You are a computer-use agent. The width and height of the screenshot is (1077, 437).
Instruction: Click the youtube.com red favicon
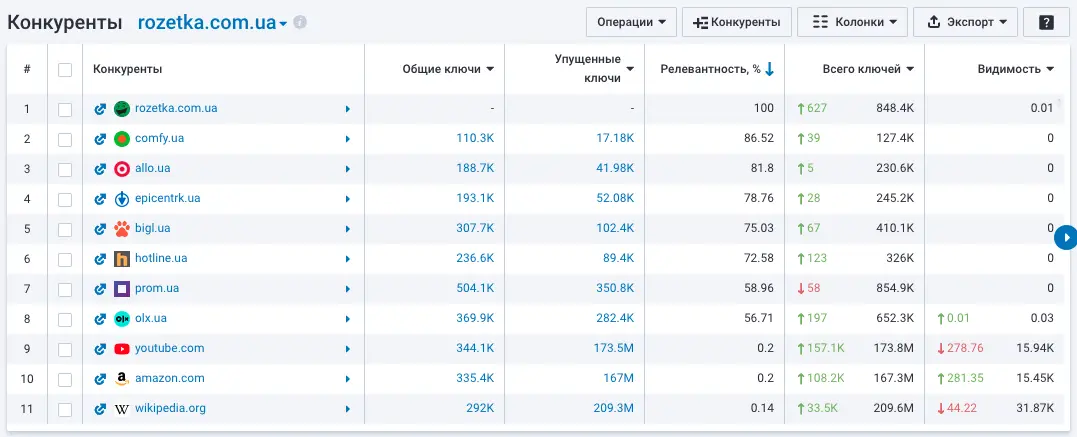pos(122,348)
